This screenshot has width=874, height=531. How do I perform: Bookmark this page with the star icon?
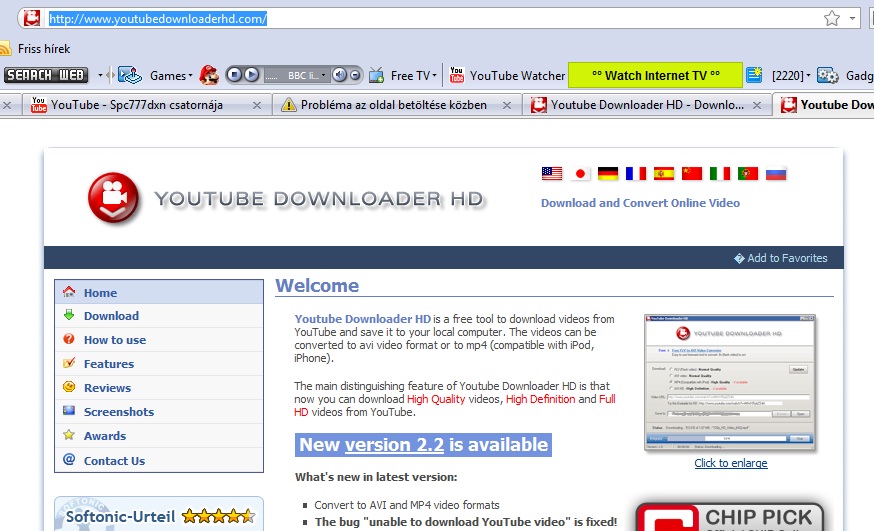[x=832, y=18]
